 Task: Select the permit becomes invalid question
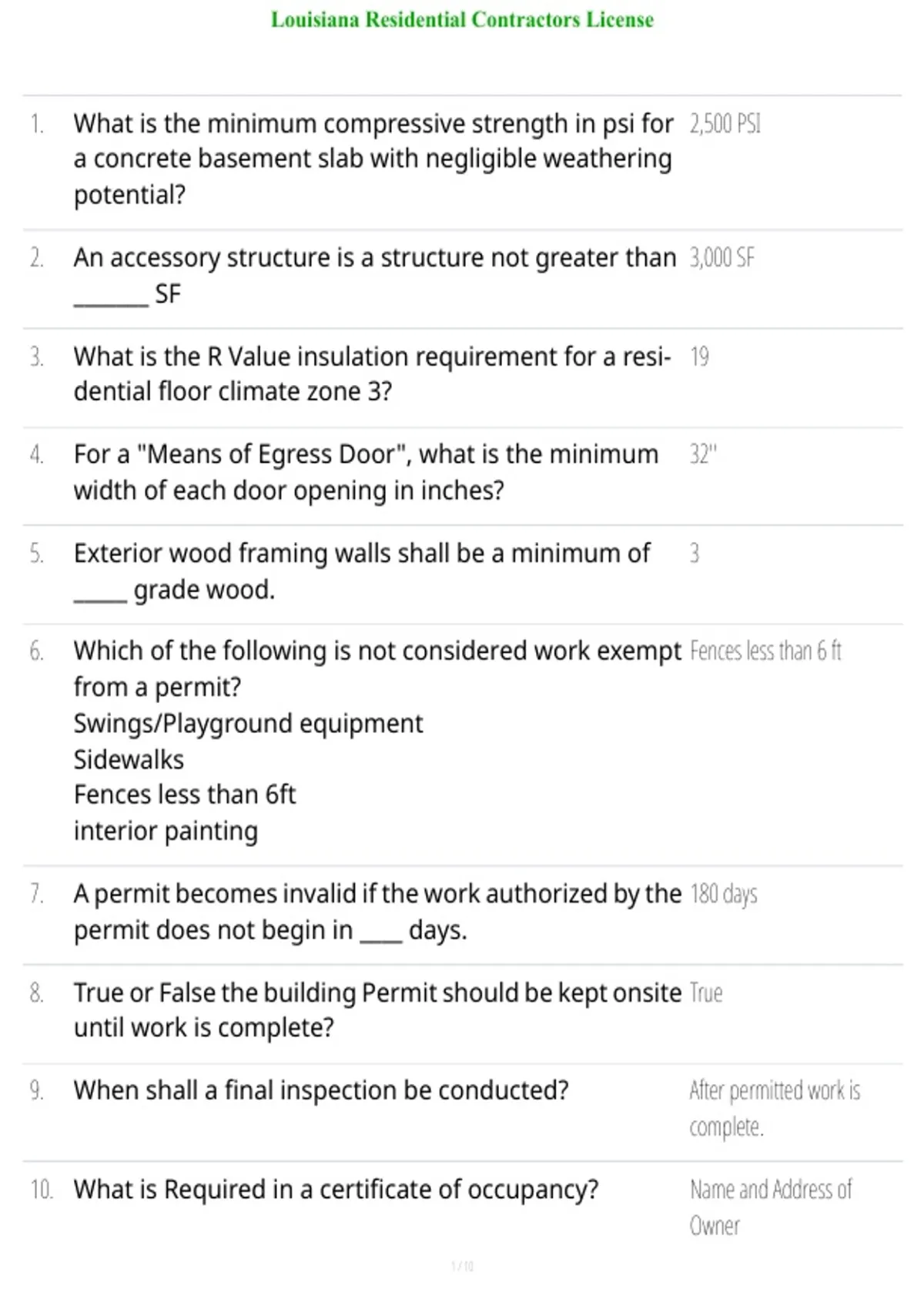(x=377, y=912)
